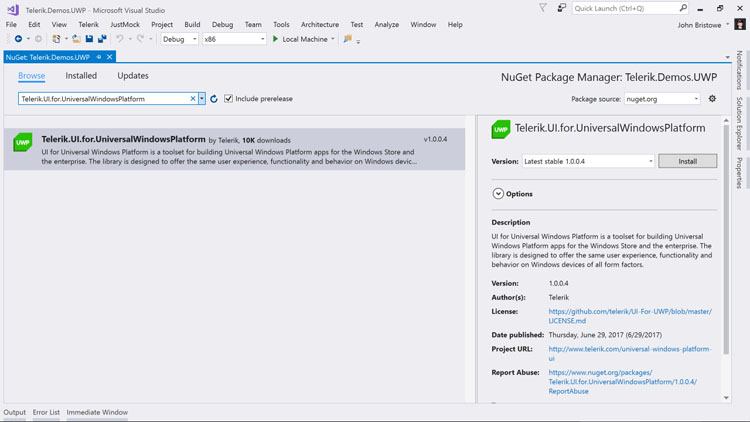This screenshot has width=750, height=422.
Task: Expand the Options section
Action: (498, 194)
